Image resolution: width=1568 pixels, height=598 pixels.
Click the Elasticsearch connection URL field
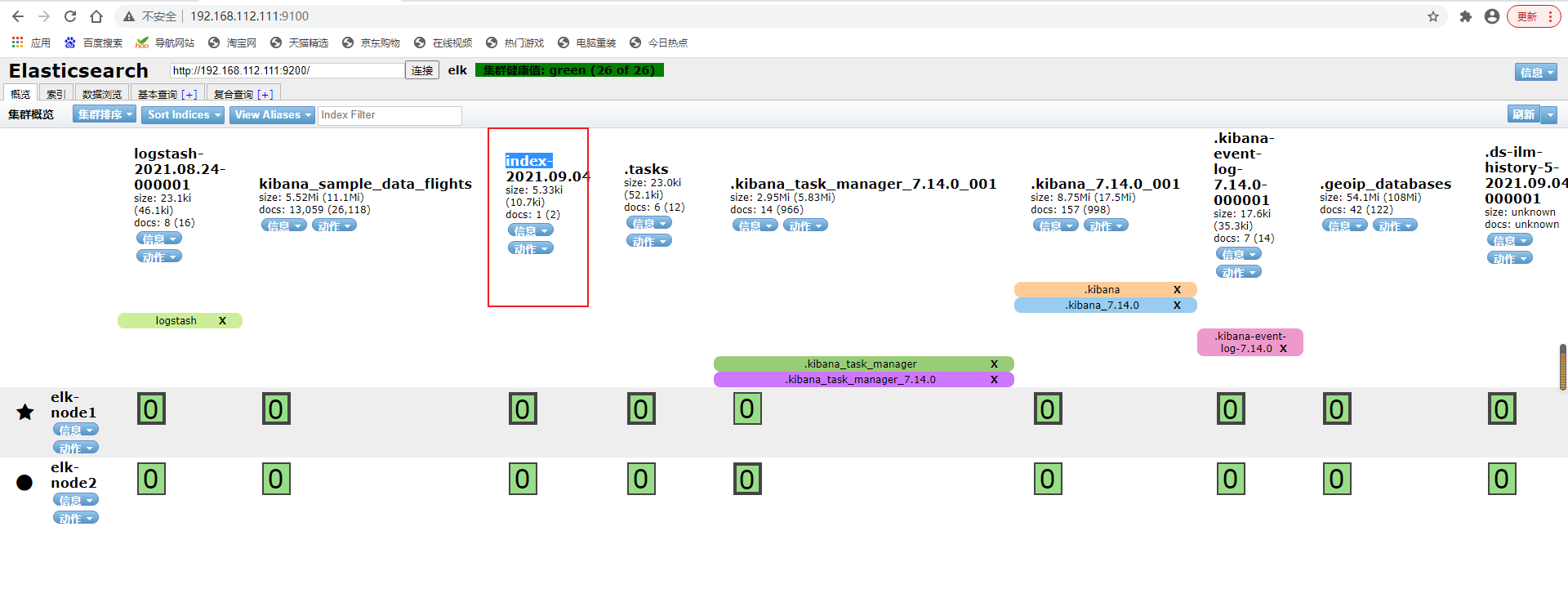[287, 70]
